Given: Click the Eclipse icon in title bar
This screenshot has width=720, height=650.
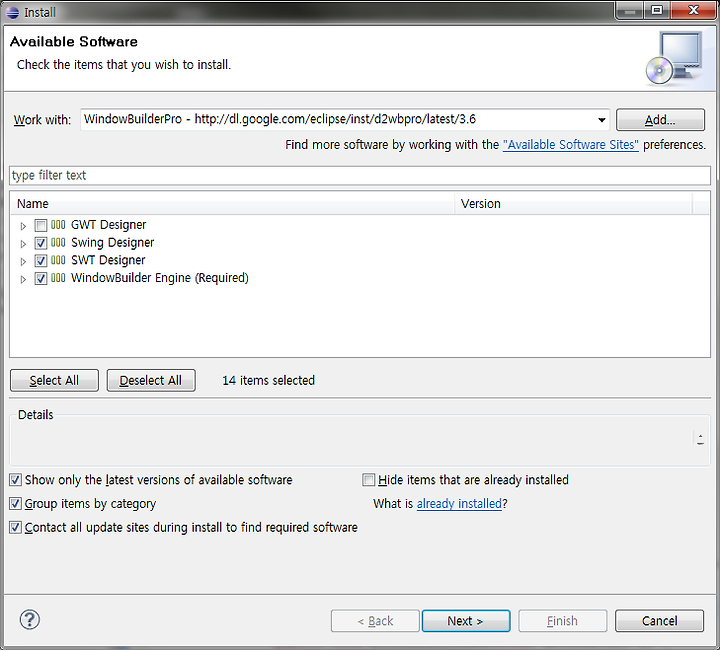Looking at the screenshot, I should coord(12,12).
